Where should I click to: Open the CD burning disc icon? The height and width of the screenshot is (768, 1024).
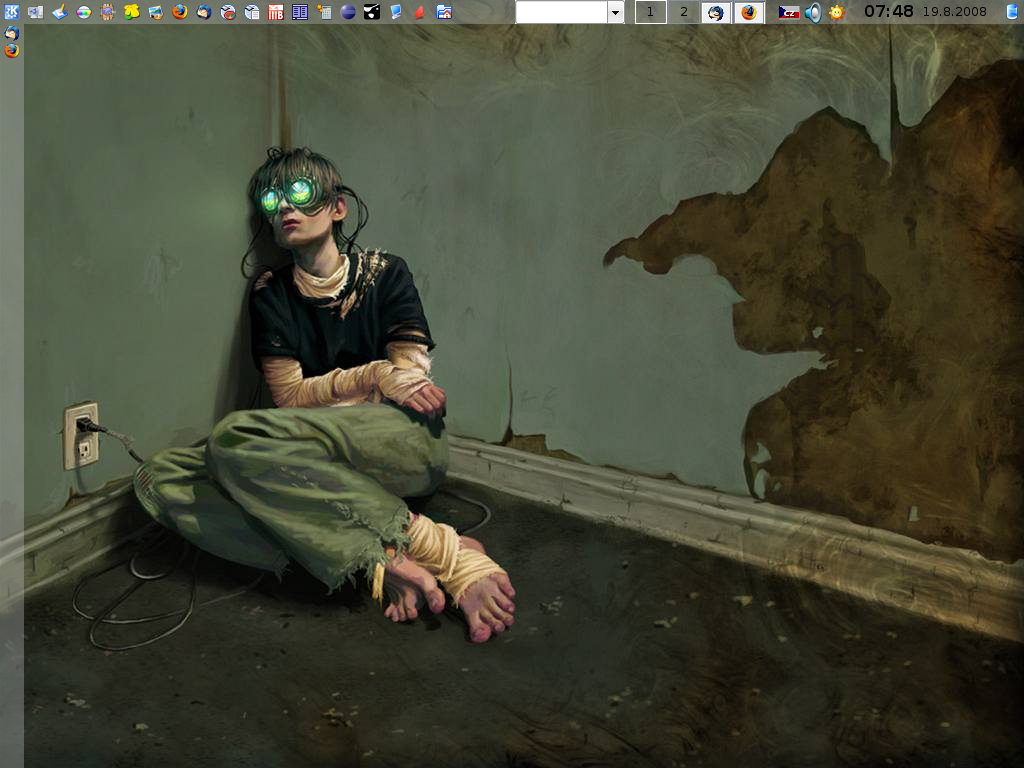(x=228, y=12)
